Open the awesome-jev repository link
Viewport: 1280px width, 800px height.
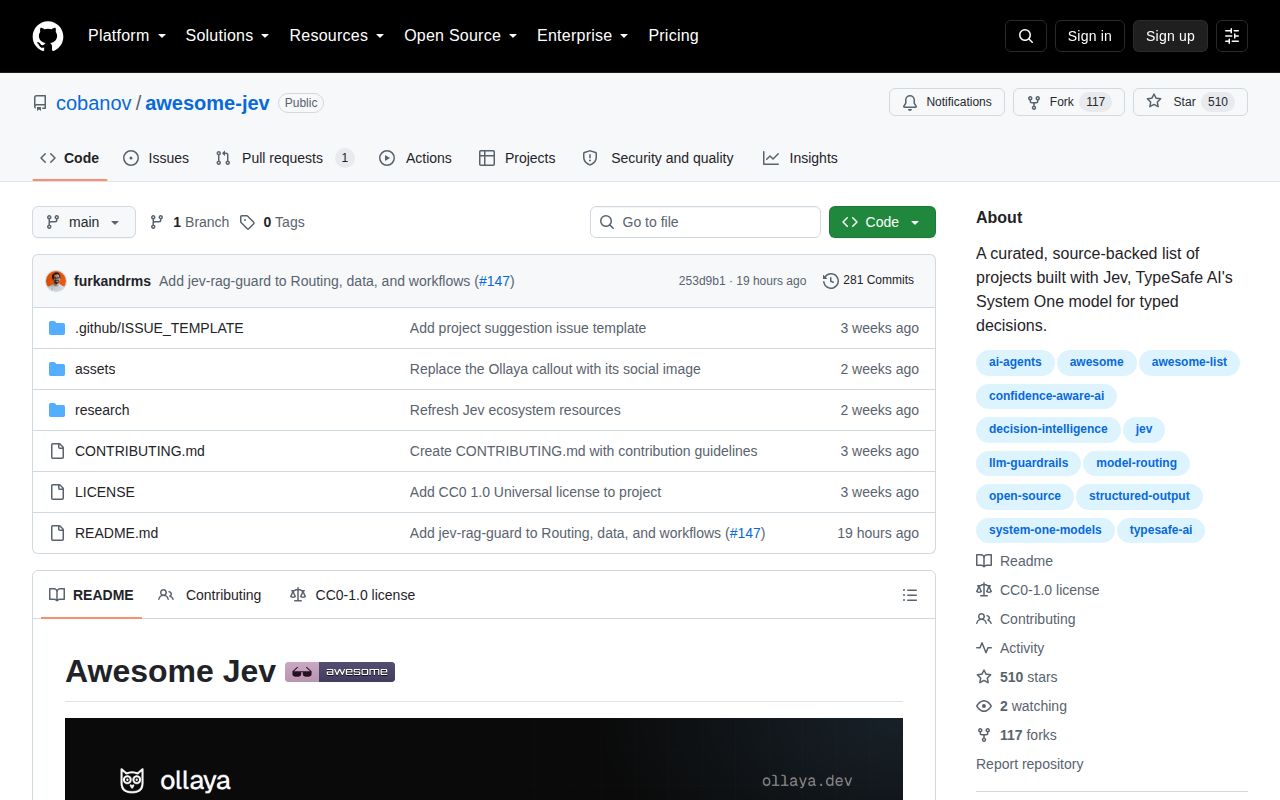(x=207, y=103)
